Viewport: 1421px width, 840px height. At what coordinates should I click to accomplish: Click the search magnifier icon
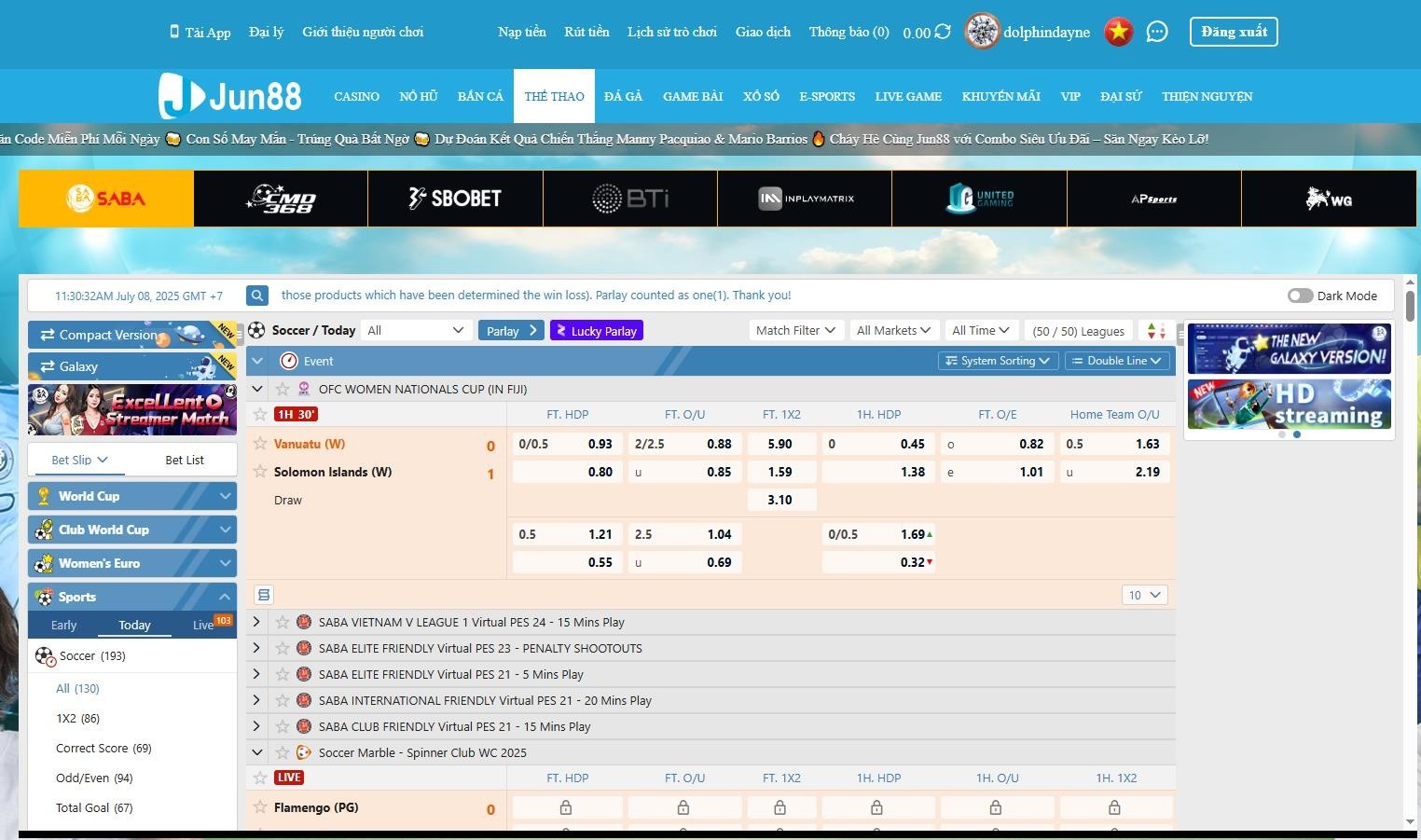tap(257, 296)
